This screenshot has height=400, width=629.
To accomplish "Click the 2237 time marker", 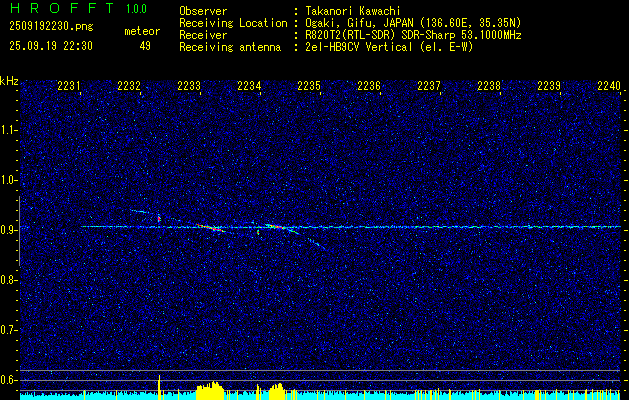I will click(428, 86).
